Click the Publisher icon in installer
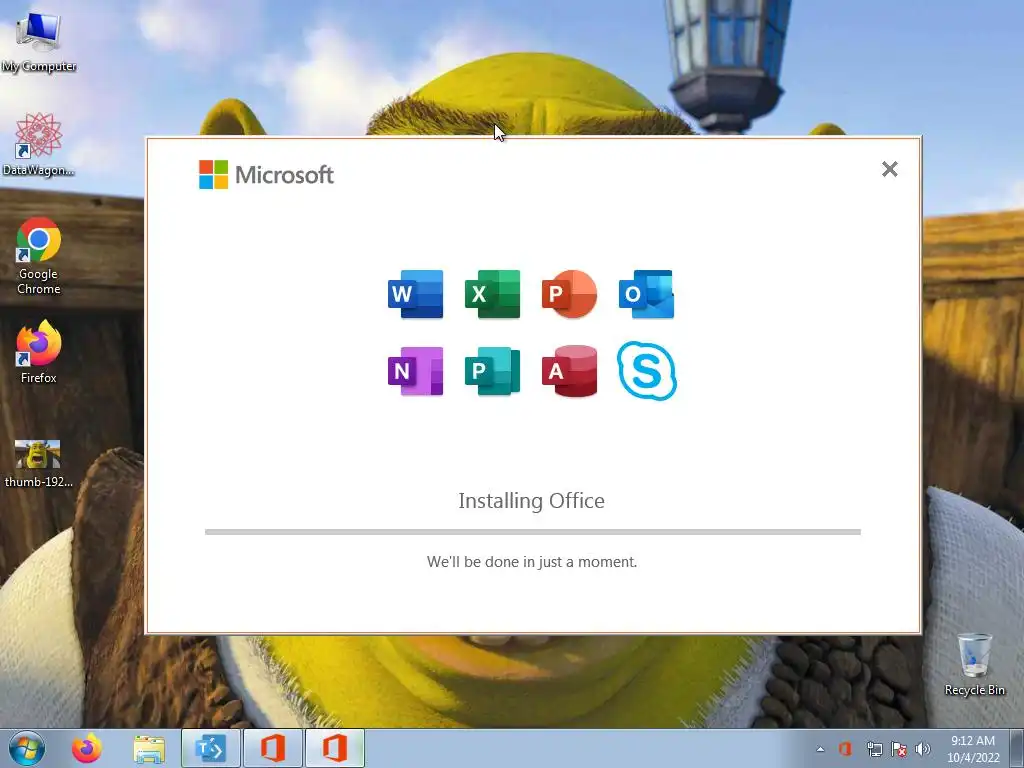 pyautogui.click(x=492, y=371)
